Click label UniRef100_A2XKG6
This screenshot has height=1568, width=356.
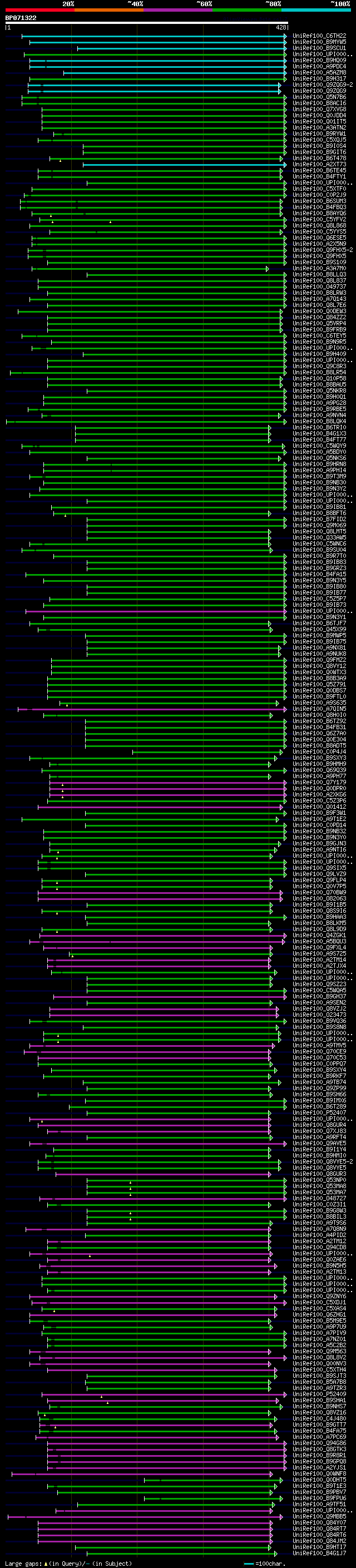pyautogui.click(x=319, y=795)
